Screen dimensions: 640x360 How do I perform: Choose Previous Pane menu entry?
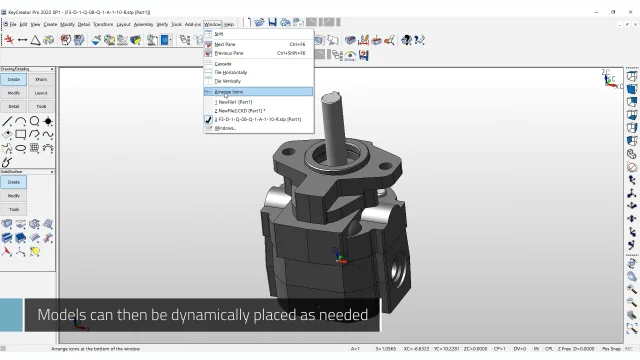tap(259, 53)
